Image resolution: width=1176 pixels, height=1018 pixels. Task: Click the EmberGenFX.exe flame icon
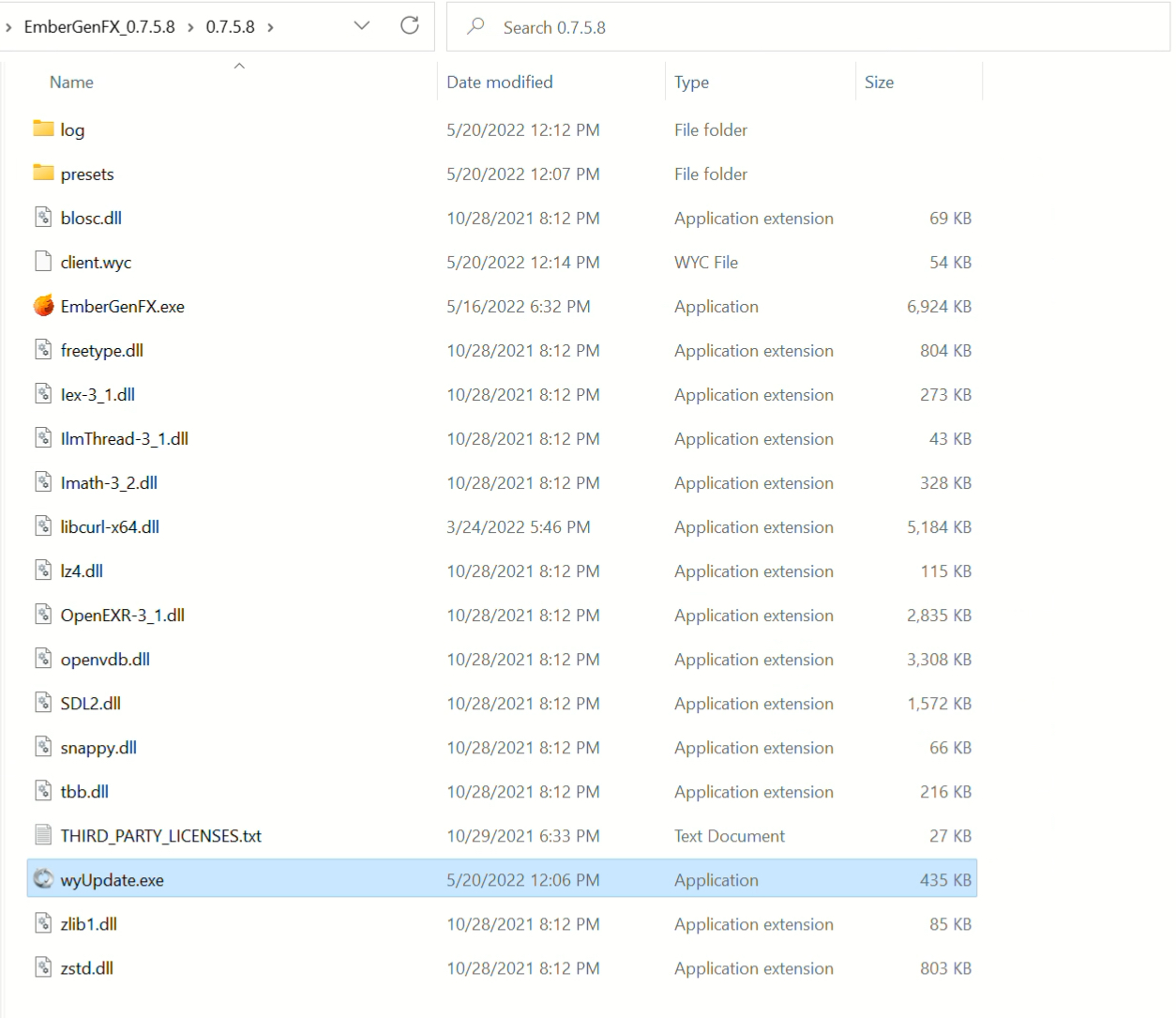click(43, 306)
